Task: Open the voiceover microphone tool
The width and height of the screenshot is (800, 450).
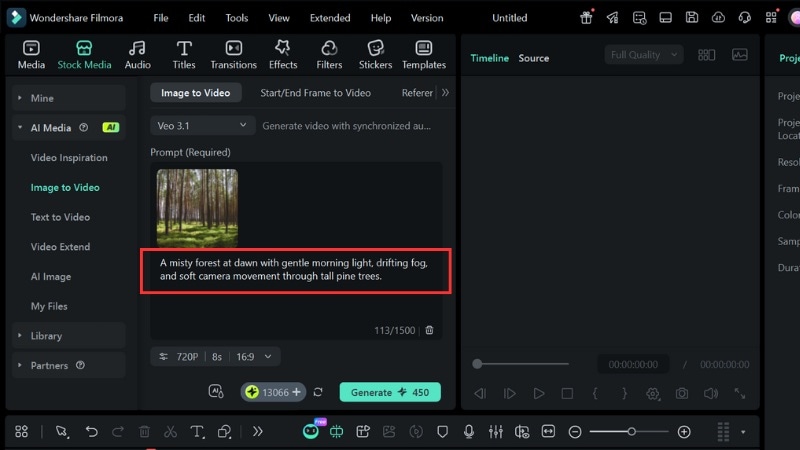Action: (469, 432)
